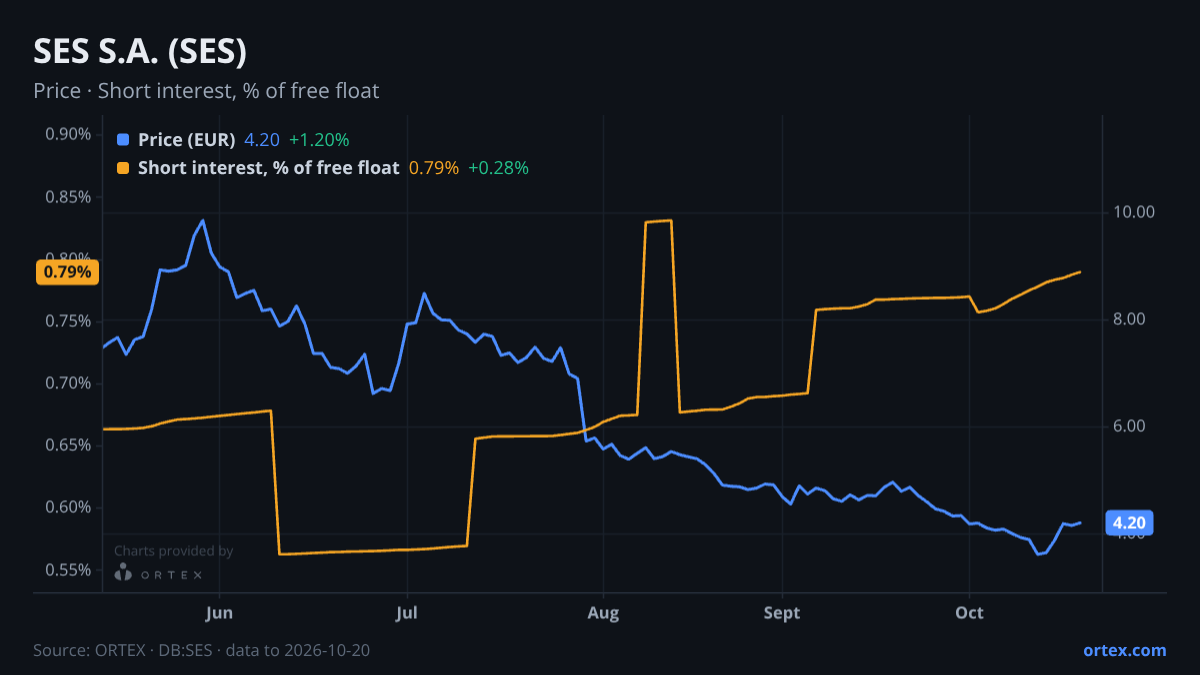Image resolution: width=1200 pixels, height=675 pixels.
Task: Click the blue Price legend swatch
Action: click(123, 140)
